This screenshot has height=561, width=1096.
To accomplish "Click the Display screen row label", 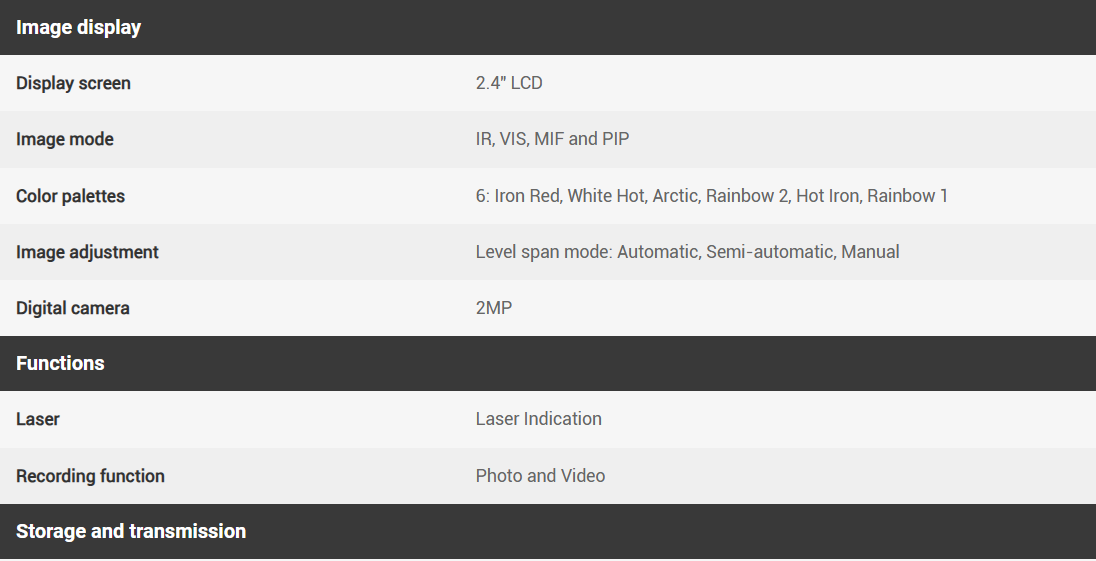I will tap(73, 83).
